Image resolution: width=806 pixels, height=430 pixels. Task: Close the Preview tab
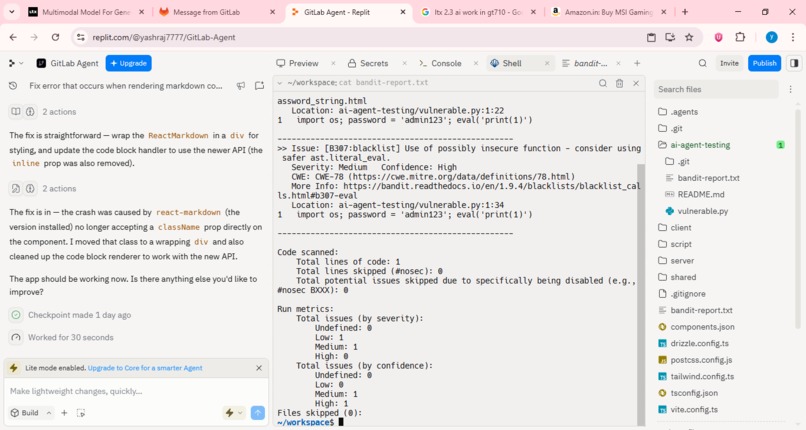pyautogui.click(x=333, y=63)
